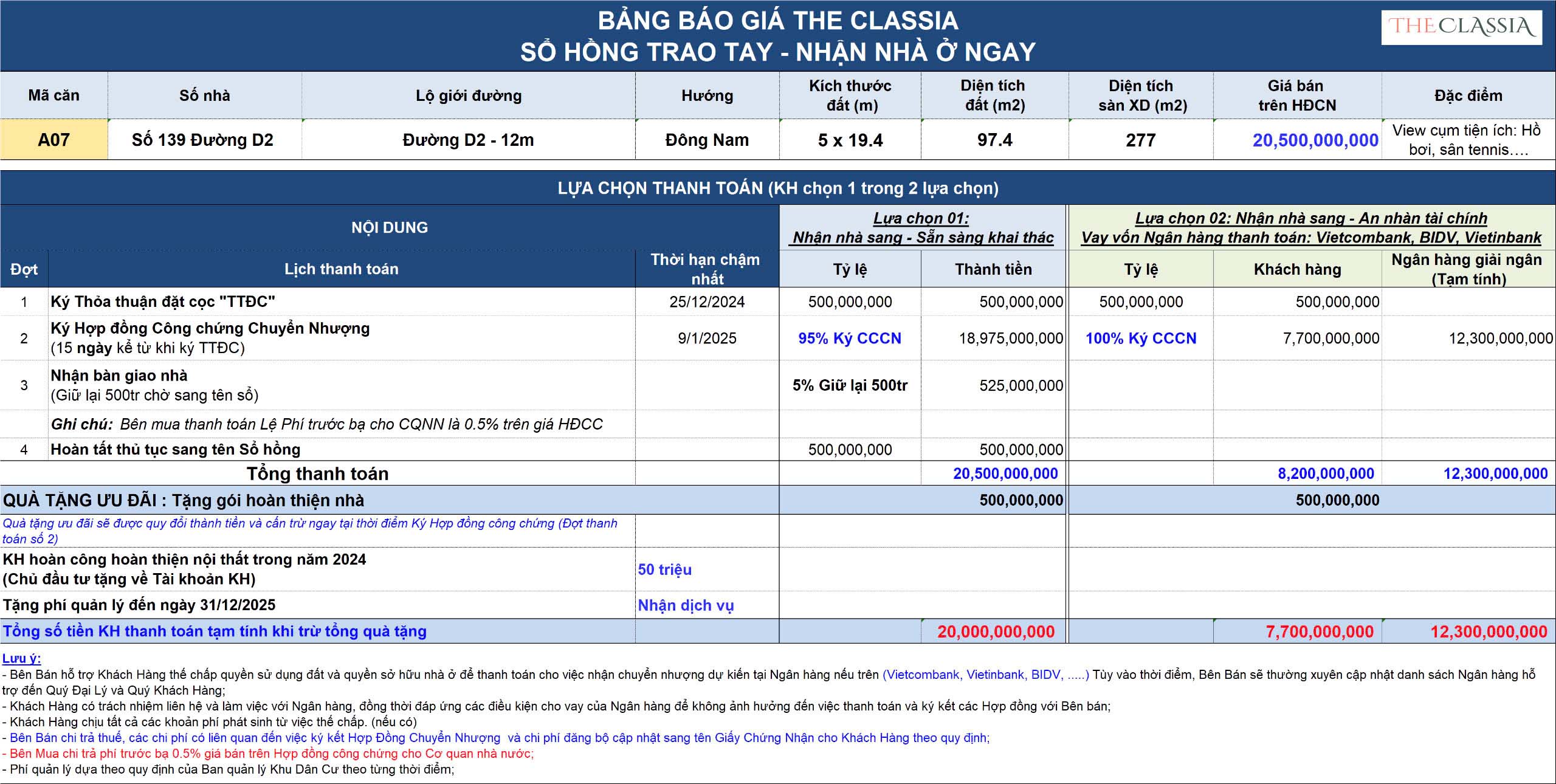
Task: Select the Thời hạn chậm nhất column header
Action: click(x=706, y=269)
